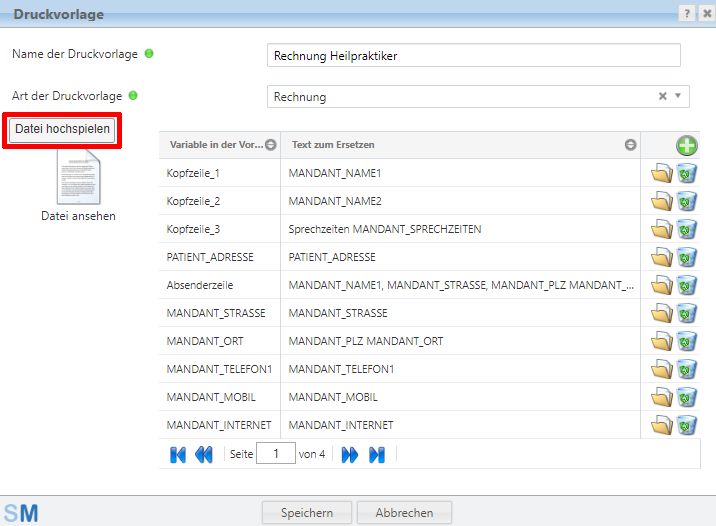
Task: Click the Datei ansehen document thumbnail
Action: point(79,179)
